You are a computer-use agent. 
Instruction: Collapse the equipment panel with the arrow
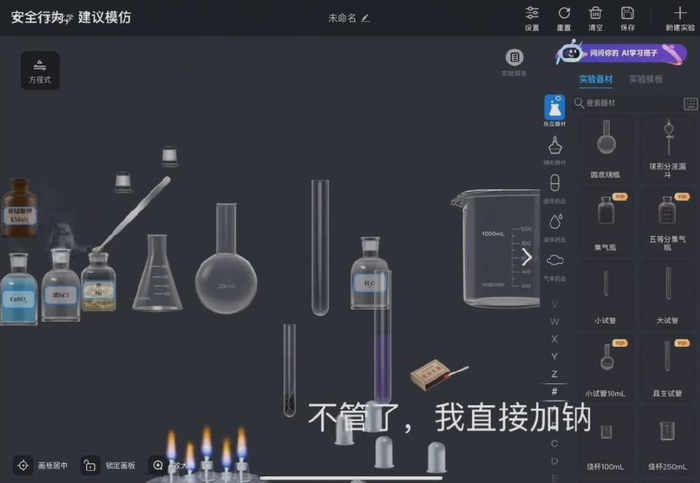527,257
